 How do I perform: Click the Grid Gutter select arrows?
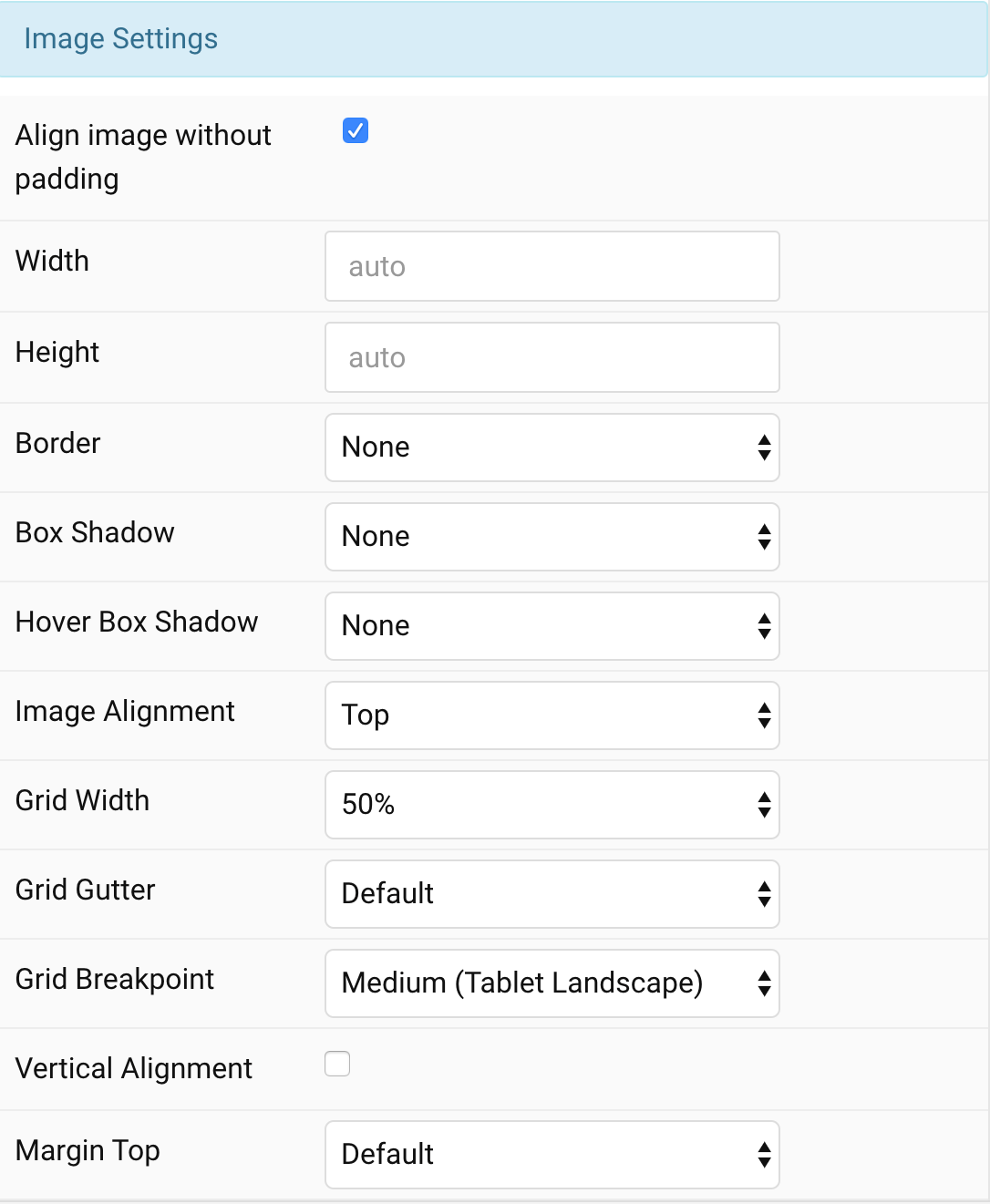(764, 894)
